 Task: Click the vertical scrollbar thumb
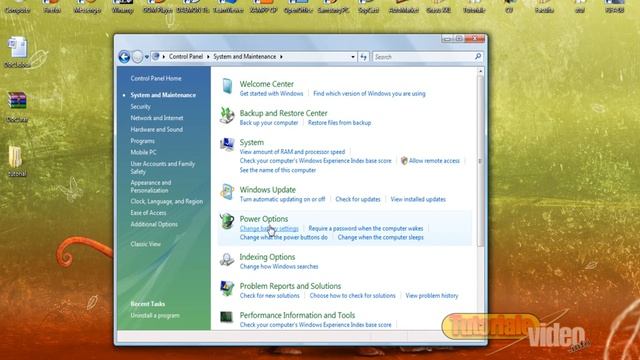[x=480, y=161]
